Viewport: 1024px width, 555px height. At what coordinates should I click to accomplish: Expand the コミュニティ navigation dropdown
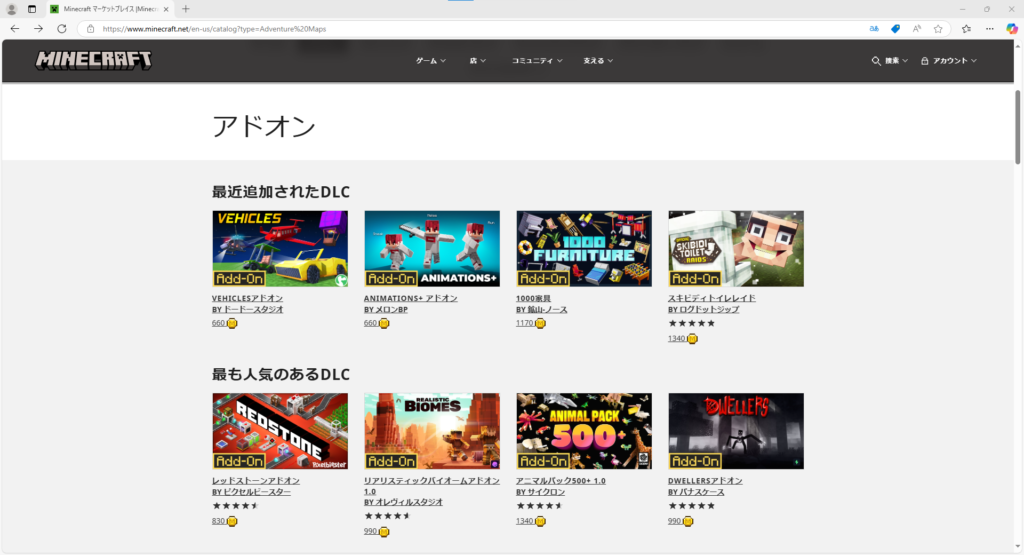tap(537, 61)
